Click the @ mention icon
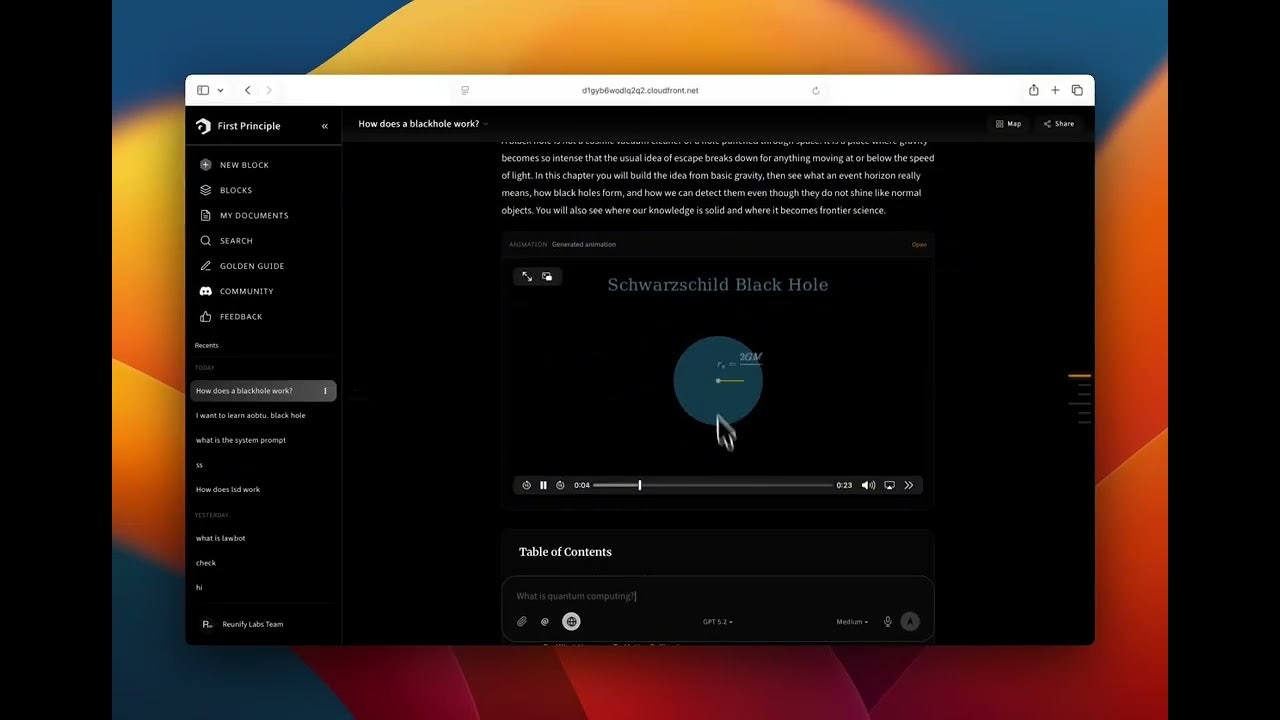 coord(545,621)
